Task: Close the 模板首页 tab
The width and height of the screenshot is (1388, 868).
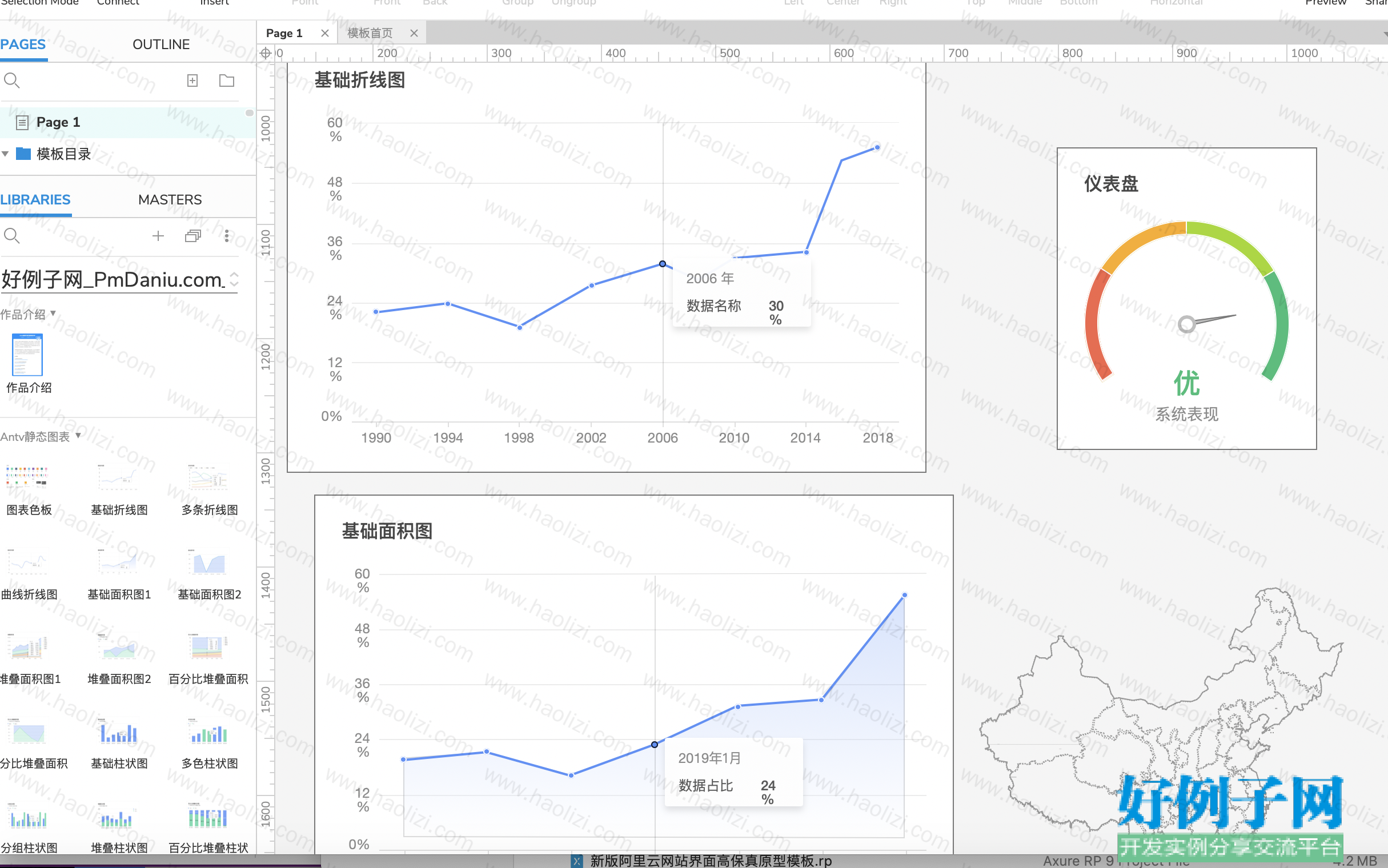Action: click(x=414, y=33)
